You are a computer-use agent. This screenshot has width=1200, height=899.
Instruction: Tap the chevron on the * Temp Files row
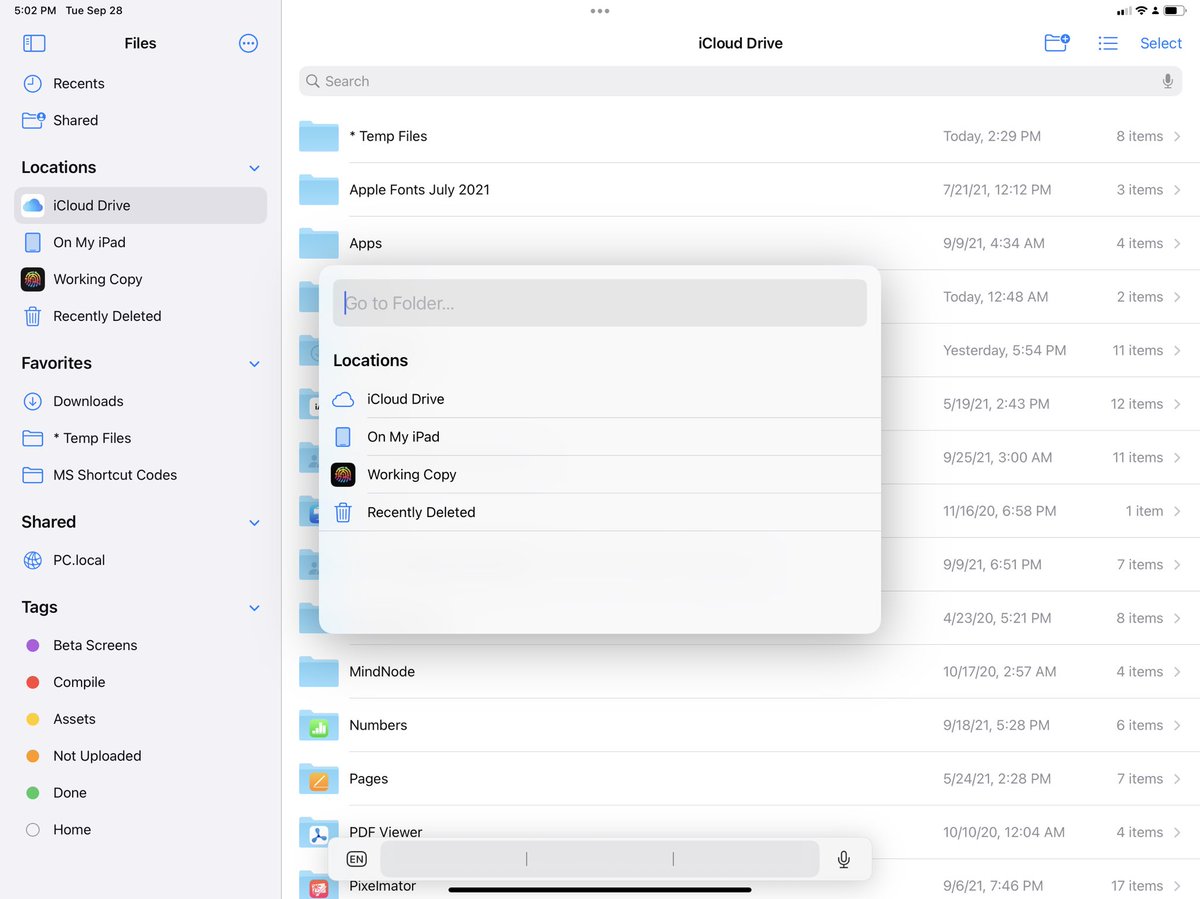click(x=1178, y=136)
